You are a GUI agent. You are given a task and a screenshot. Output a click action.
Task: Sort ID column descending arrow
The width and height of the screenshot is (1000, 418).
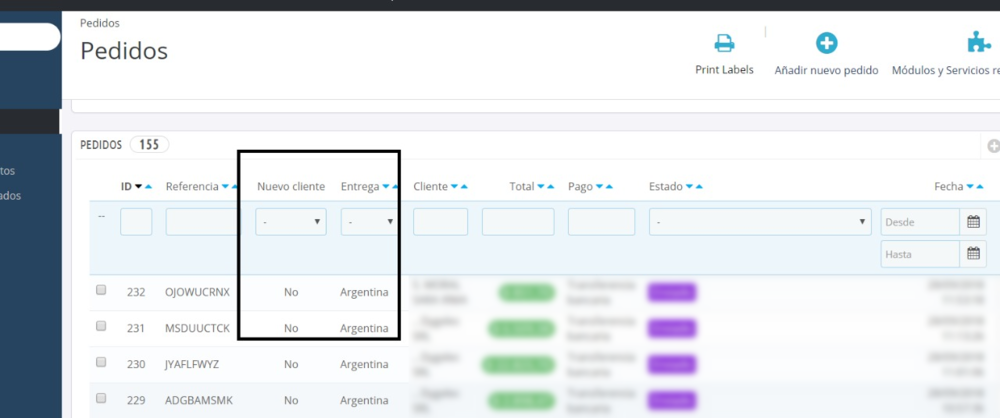point(138,186)
